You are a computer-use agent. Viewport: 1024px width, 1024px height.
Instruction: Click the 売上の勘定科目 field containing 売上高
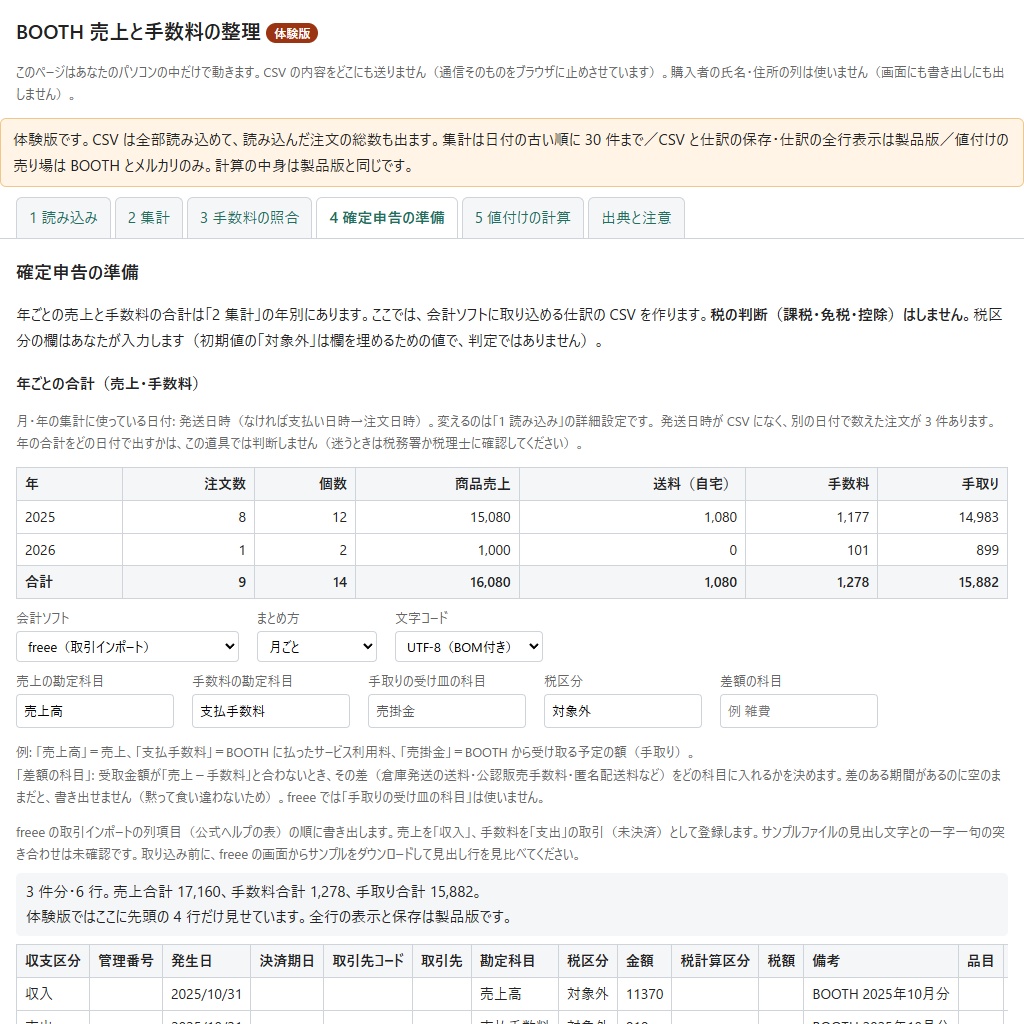tap(95, 711)
